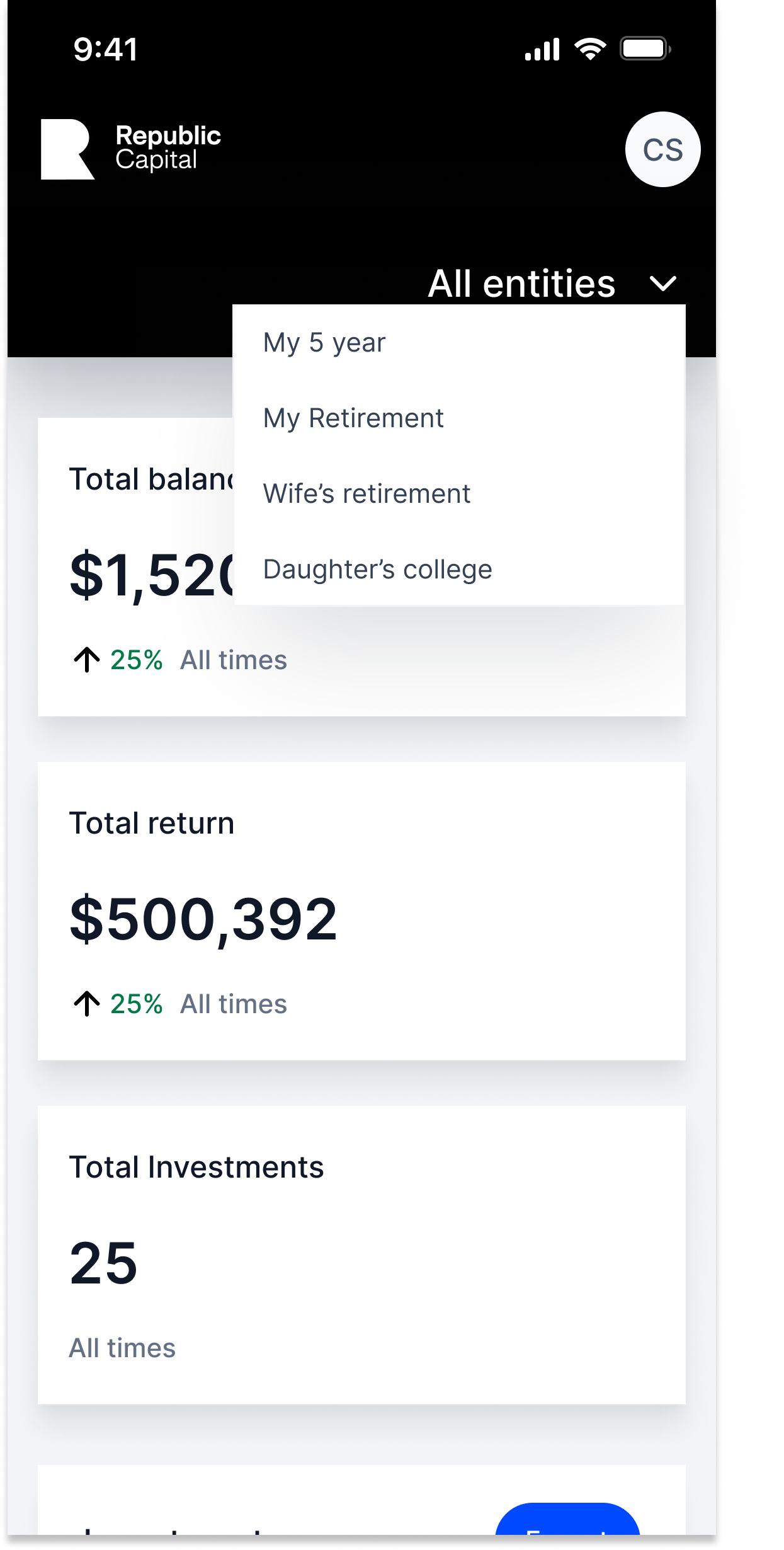Tap the Total Investments count 25

[x=103, y=1263]
